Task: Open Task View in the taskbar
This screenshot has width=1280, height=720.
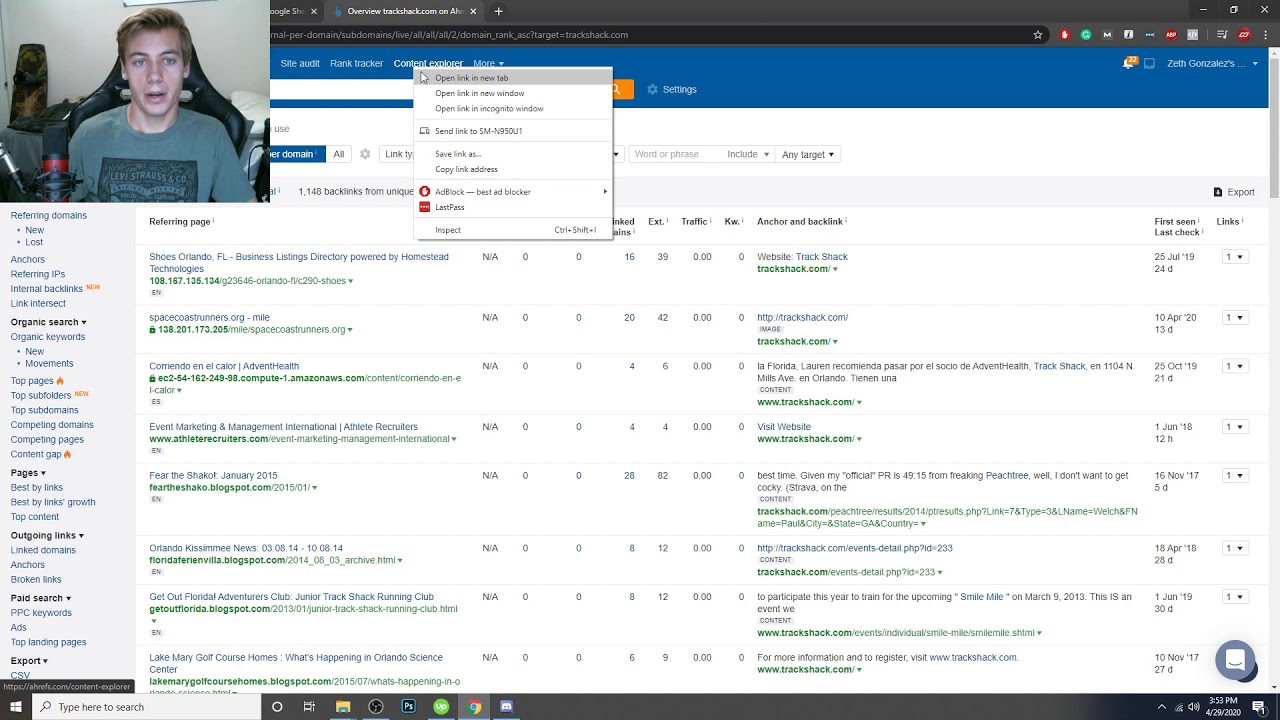Action: tap(309, 707)
